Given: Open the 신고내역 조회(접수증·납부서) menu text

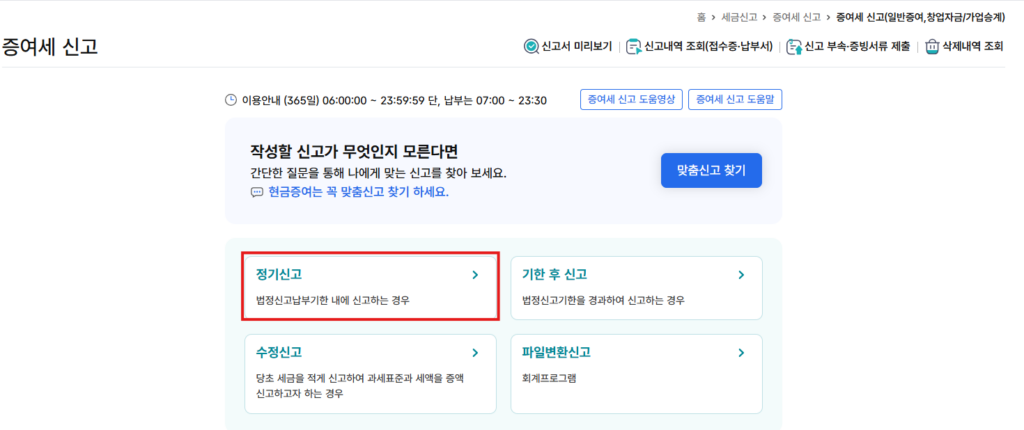Looking at the screenshot, I should (709, 46).
